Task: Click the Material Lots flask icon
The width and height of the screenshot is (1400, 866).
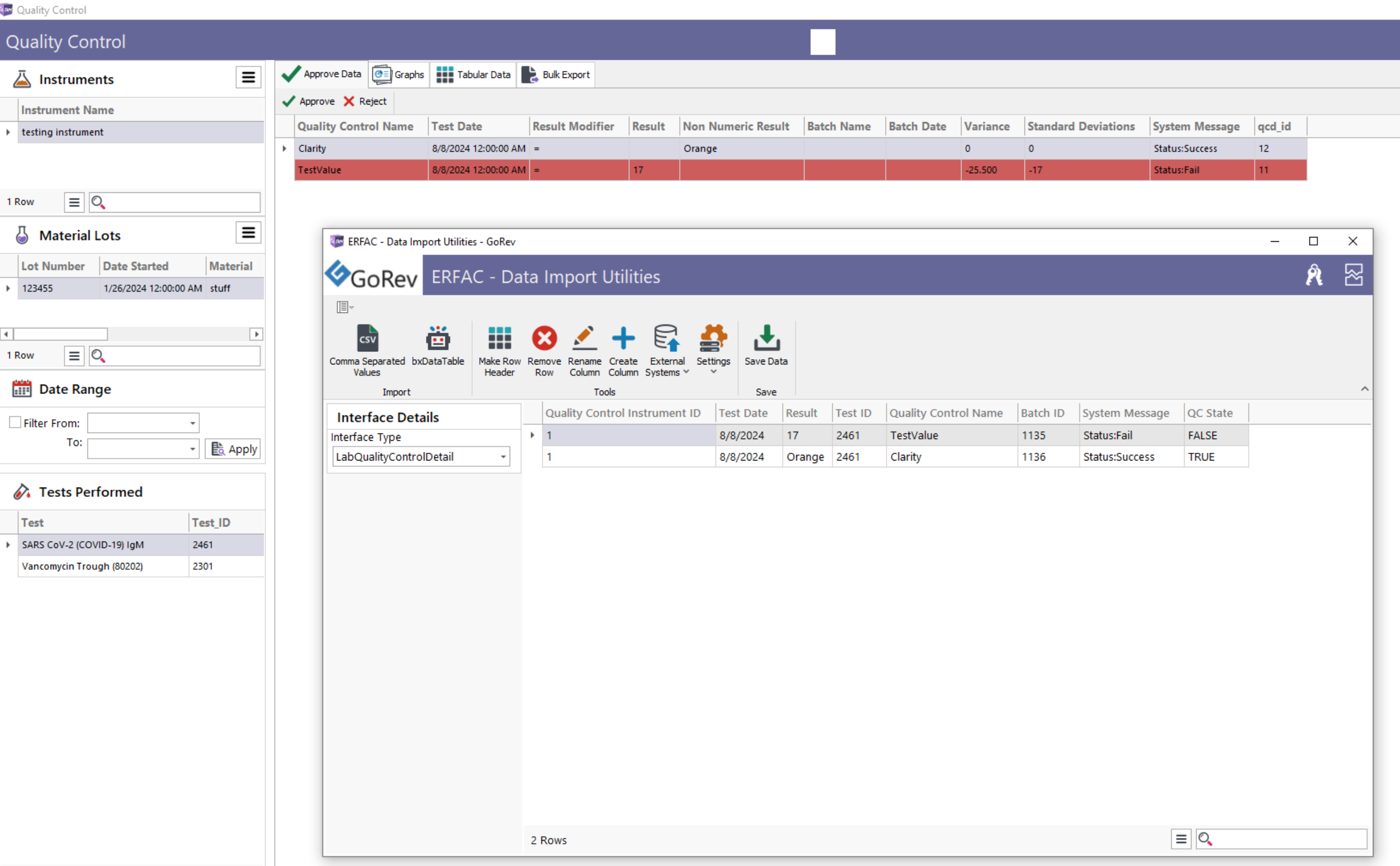Action: pyautogui.click(x=22, y=235)
